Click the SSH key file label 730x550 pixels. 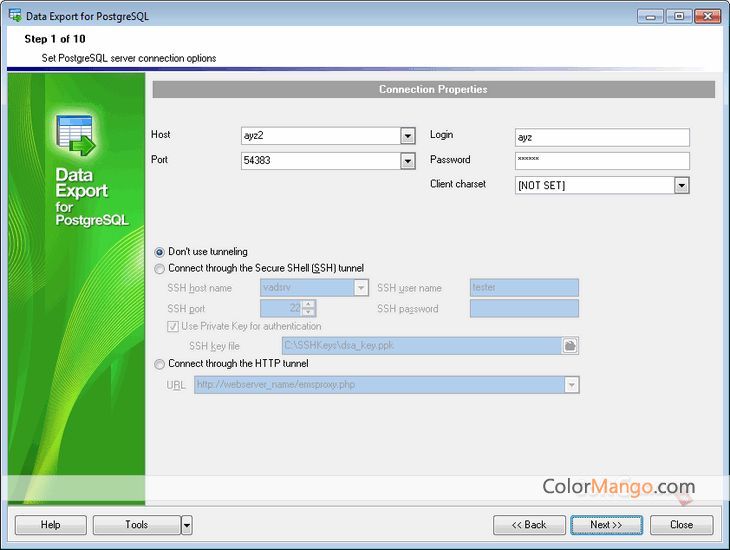tap(214, 346)
